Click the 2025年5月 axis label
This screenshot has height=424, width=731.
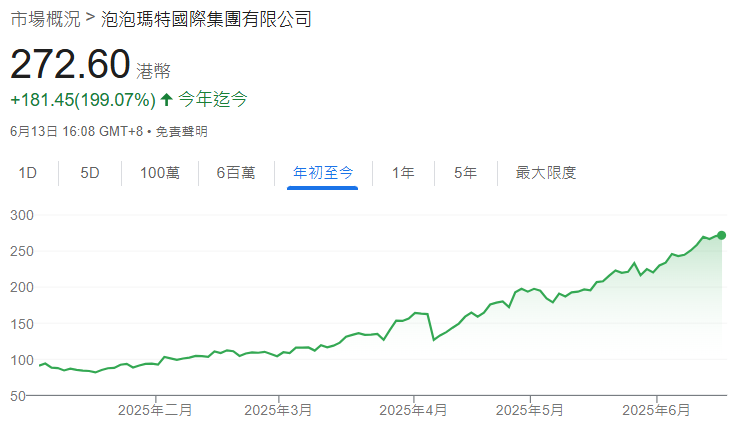[530, 410]
